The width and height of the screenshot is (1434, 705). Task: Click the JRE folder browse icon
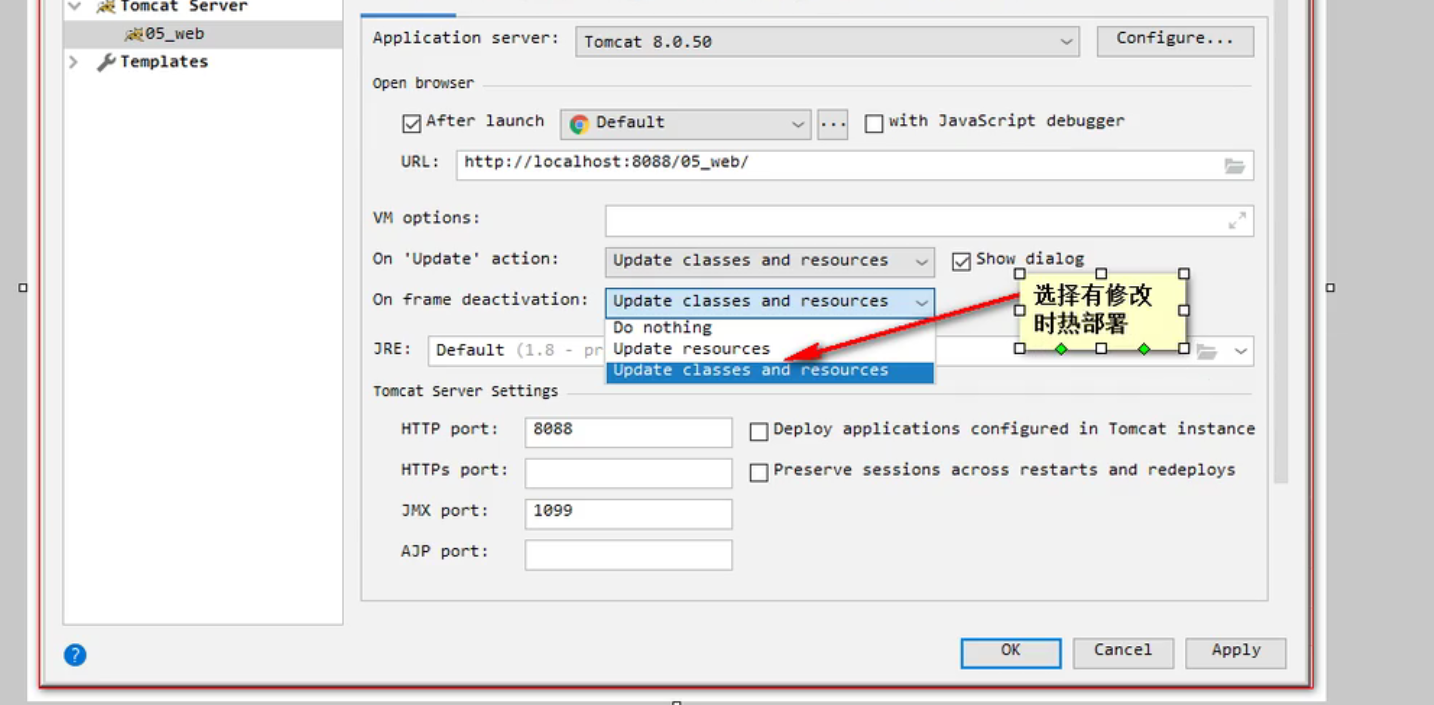click(x=1208, y=351)
